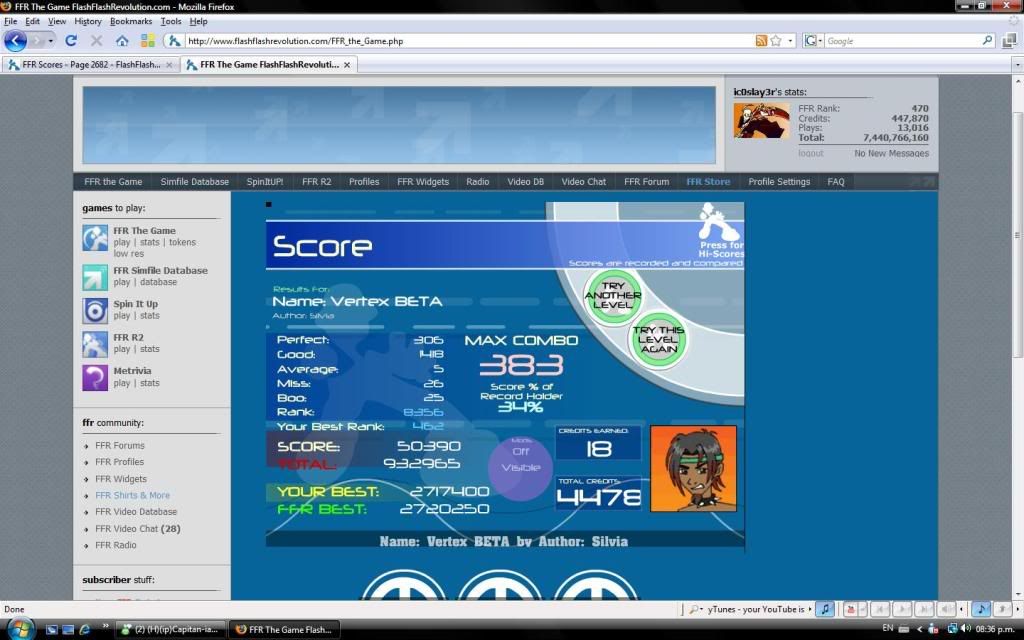Click the yTunes music note icon
The width and height of the screenshot is (1024, 640).
(824, 609)
